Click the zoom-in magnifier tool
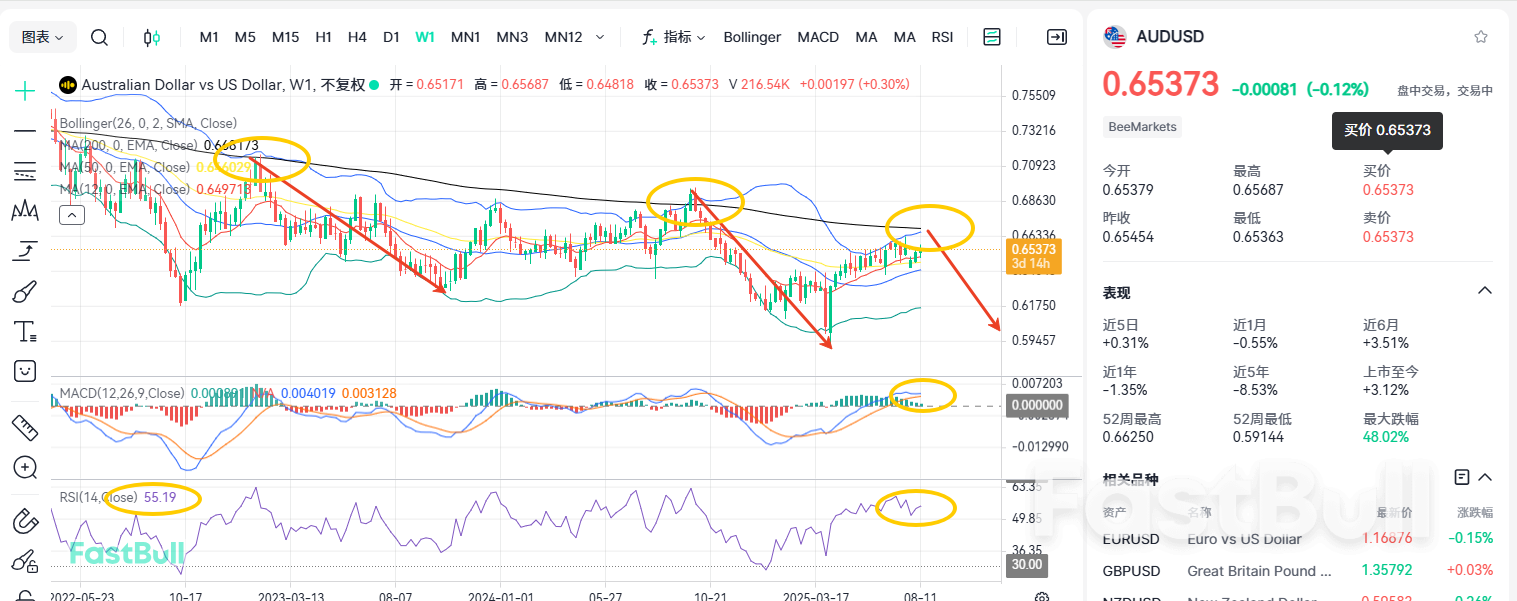This screenshot has width=1517, height=601. point(25,467)
